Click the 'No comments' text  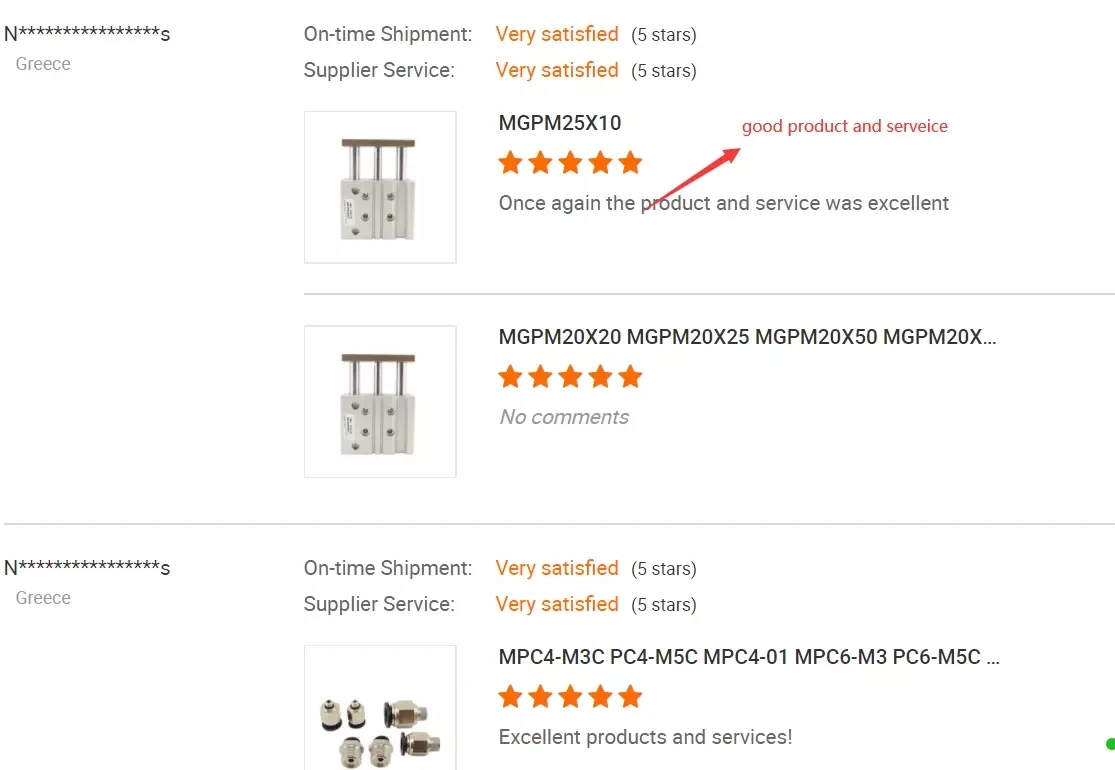pos(564,417)
